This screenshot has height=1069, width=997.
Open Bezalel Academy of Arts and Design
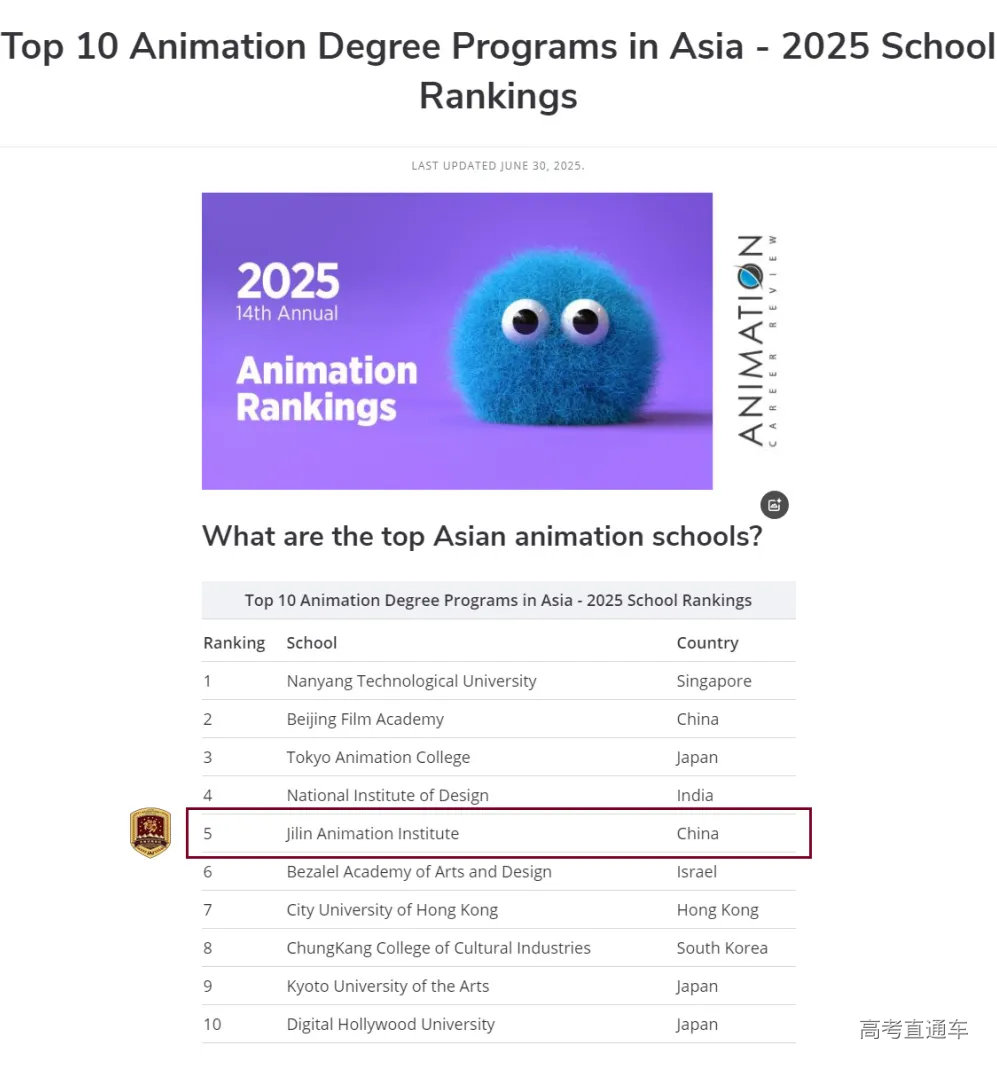pos(419,871)
